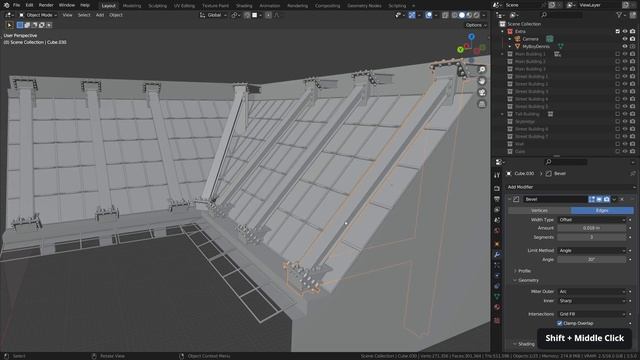Open the Scene properties tab icon
Screen dimensions: 640x360
point(497,220)
